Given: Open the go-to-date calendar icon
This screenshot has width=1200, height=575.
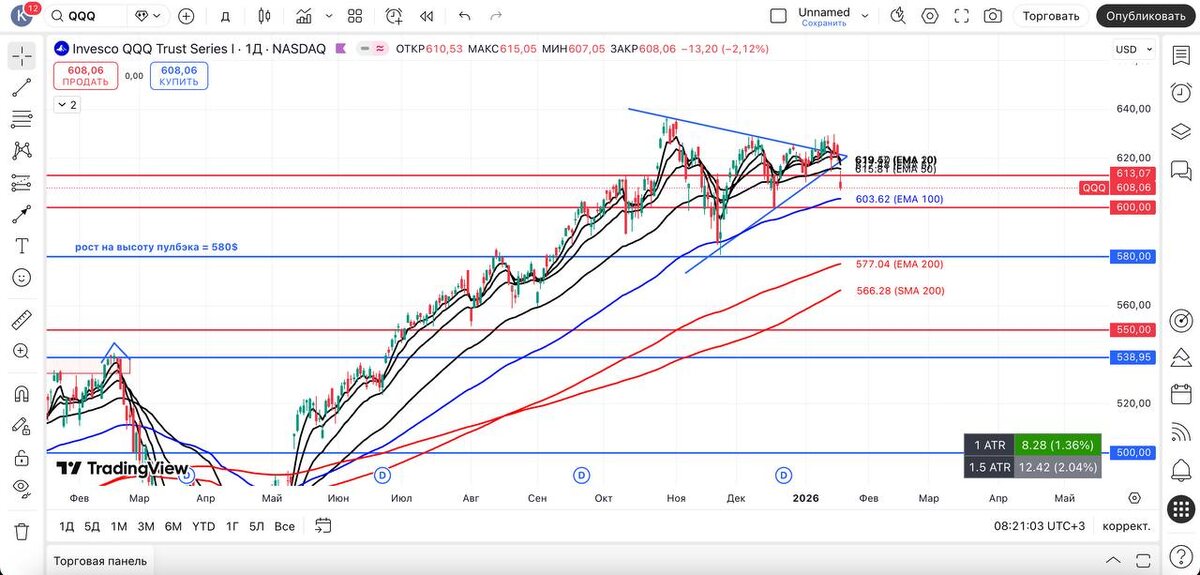Looking at the screenshot, I should click(x=323, y=525).
